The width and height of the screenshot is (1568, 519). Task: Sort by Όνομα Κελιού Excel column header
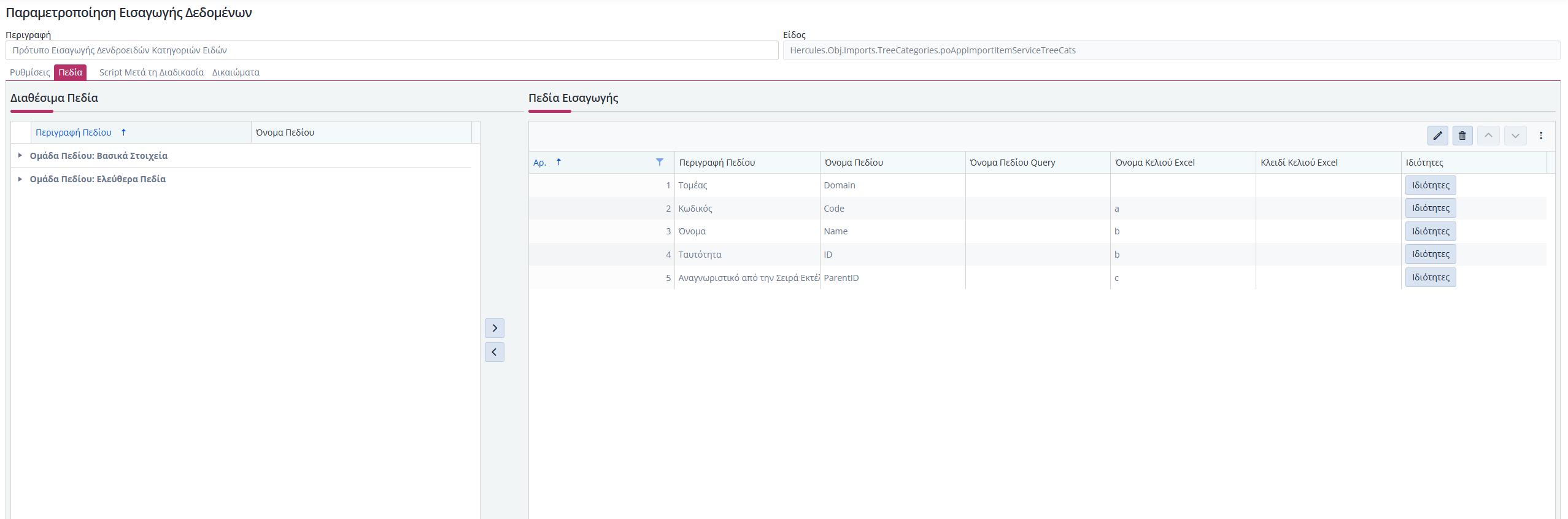1154,163
